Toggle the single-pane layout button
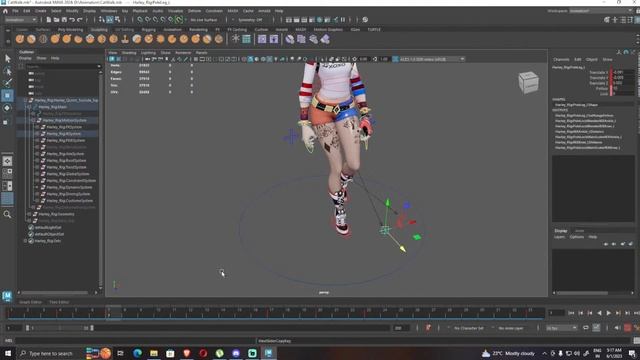 pos(7,161)
